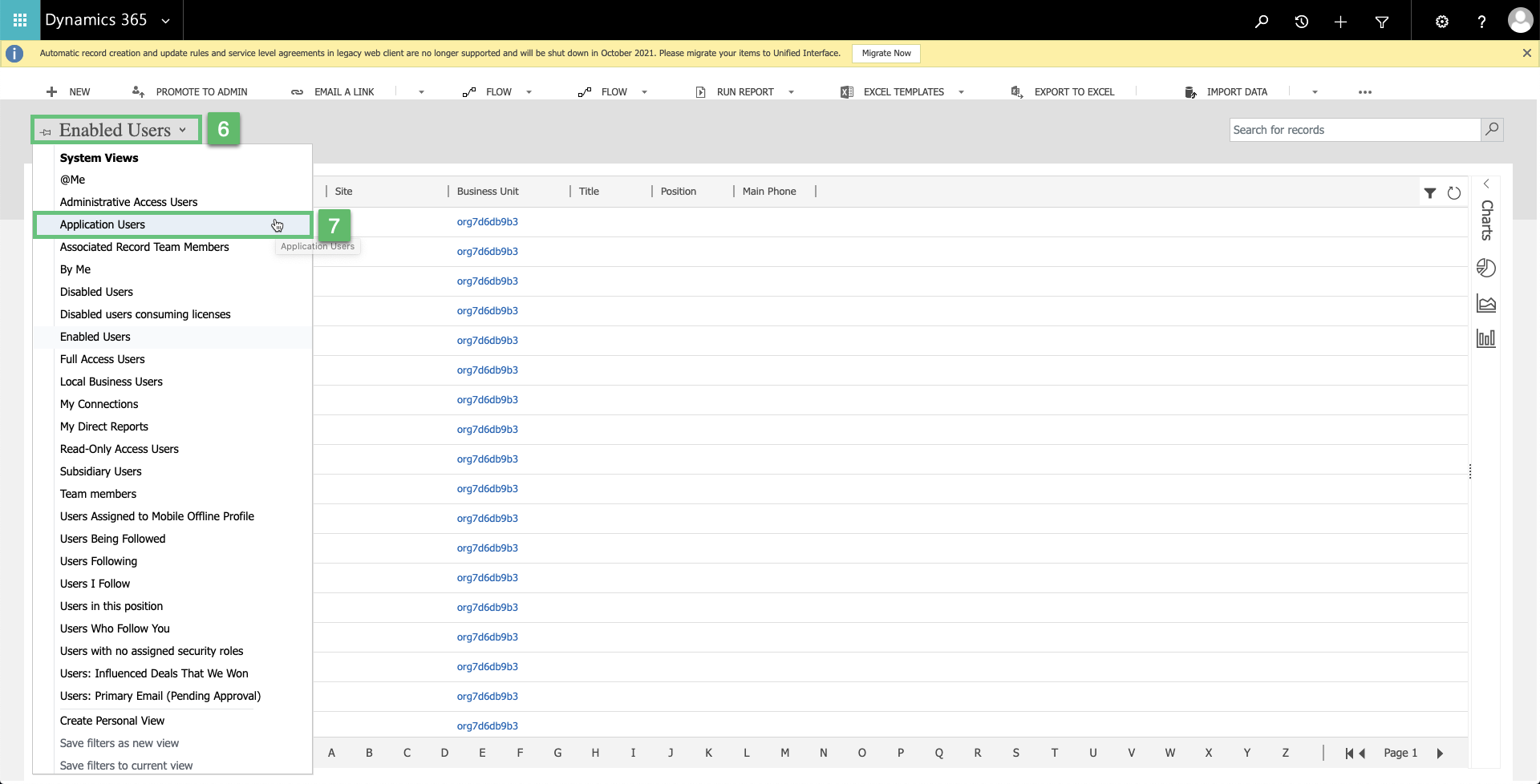Filter records by letter A
Screen dimensions: 1540x784
[x=331, y=753]
